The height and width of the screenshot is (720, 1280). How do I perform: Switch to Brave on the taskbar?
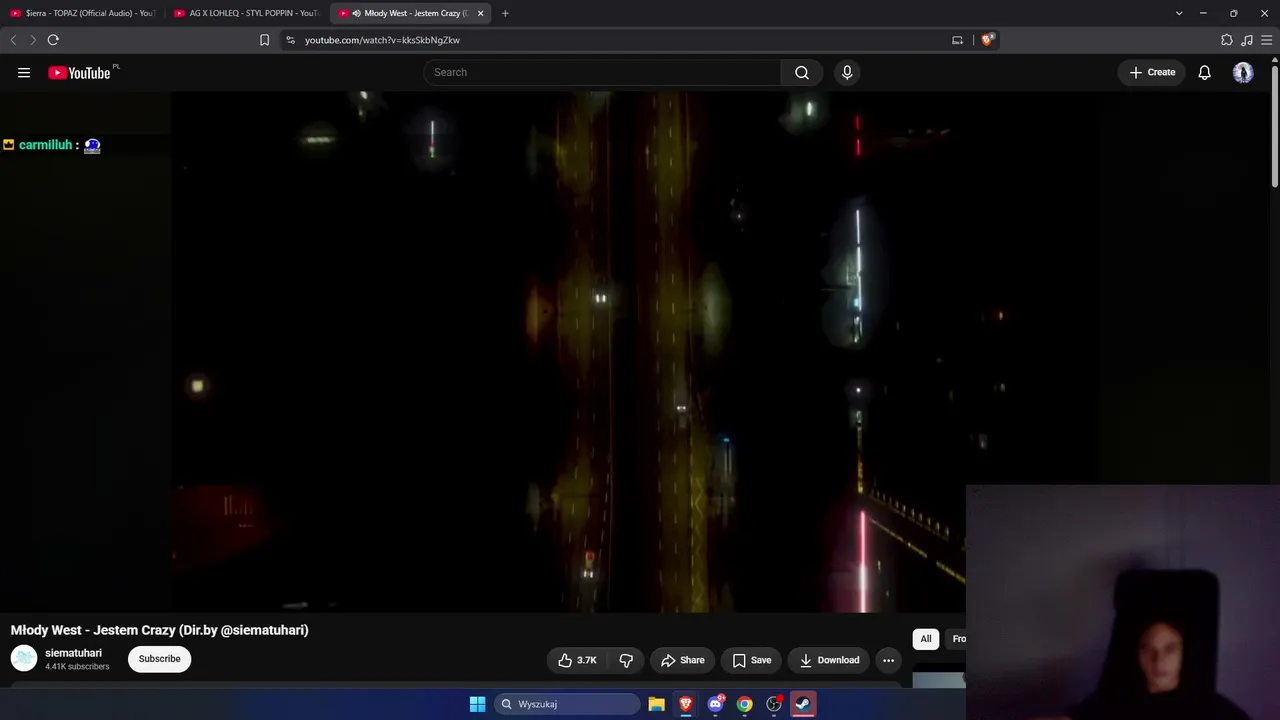[x=685, y=704]
